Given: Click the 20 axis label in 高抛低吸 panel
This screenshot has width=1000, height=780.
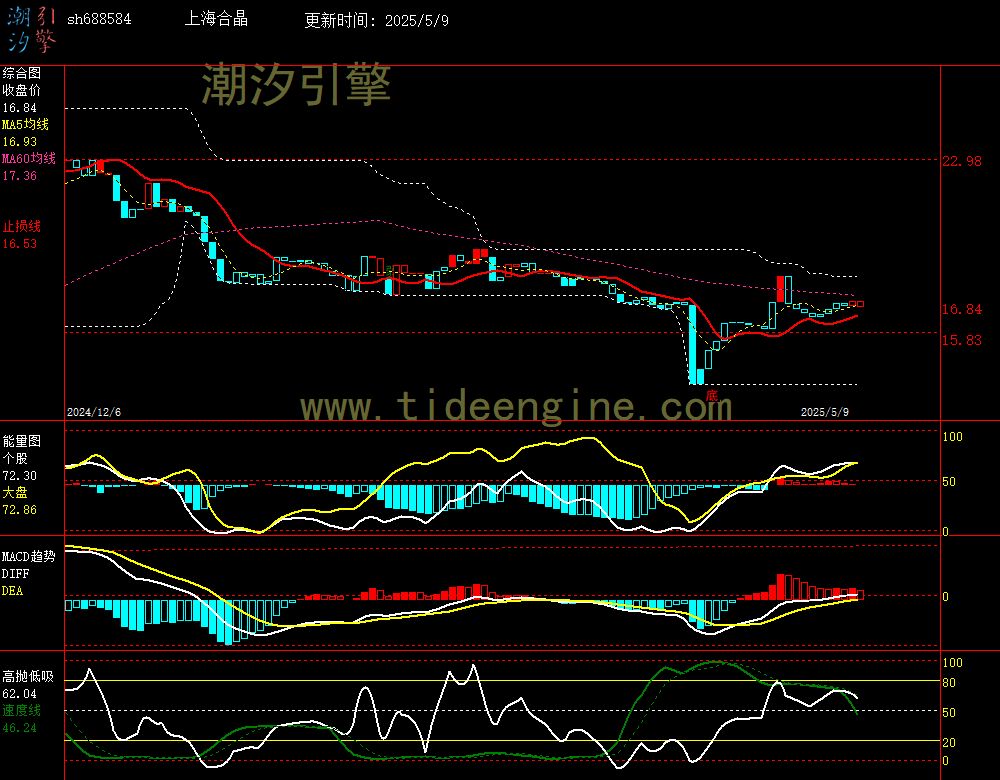Looking at the screenshot, I should (949, 743).
